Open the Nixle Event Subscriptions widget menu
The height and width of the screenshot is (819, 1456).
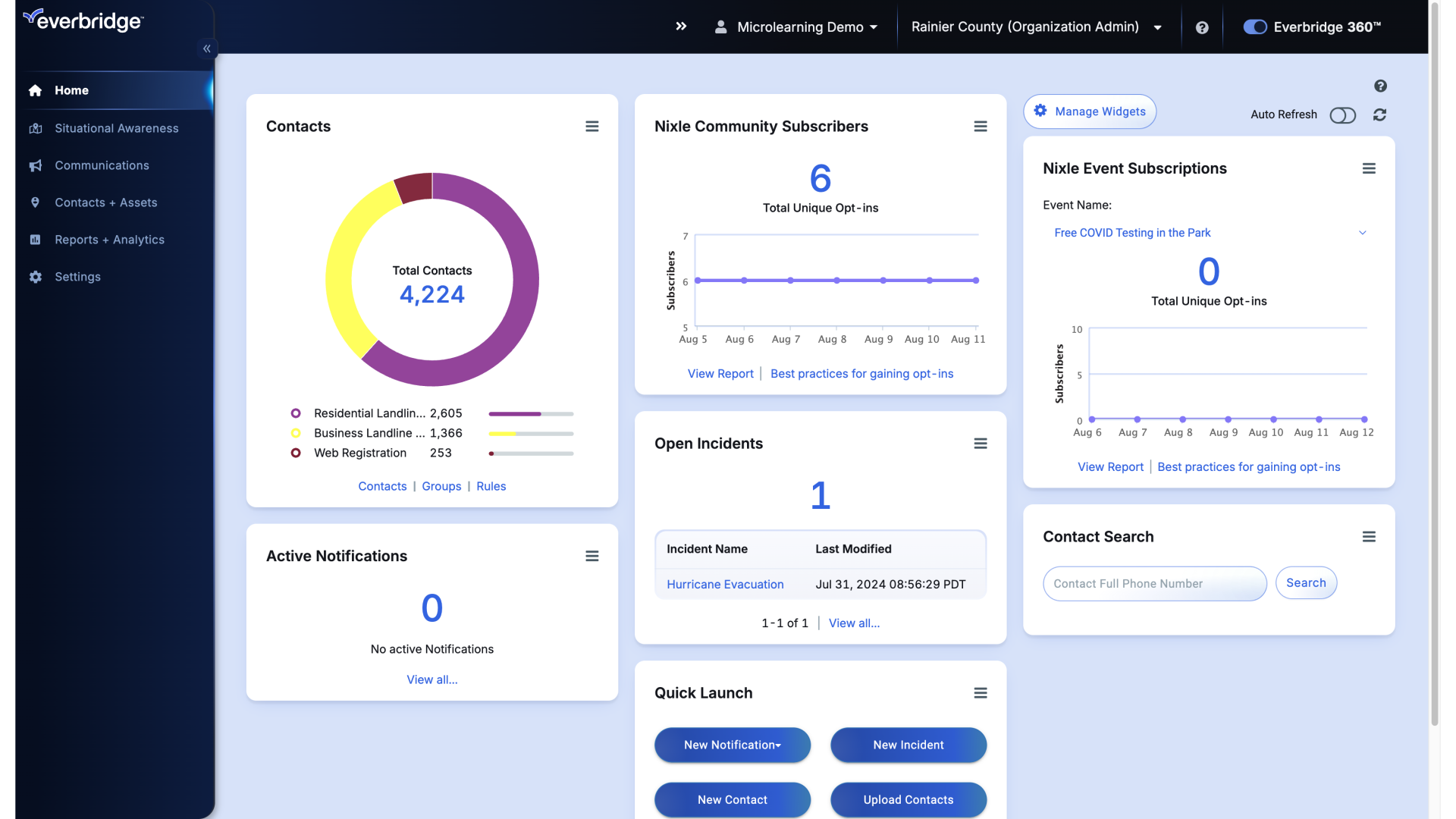1369,168
